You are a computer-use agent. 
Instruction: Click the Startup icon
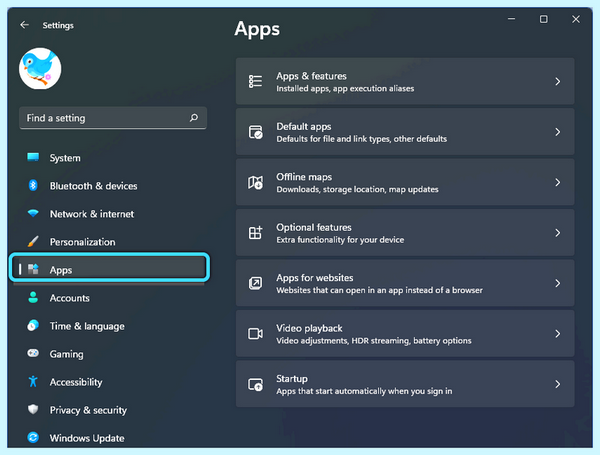pyautogui.click(x=255, y=384)
